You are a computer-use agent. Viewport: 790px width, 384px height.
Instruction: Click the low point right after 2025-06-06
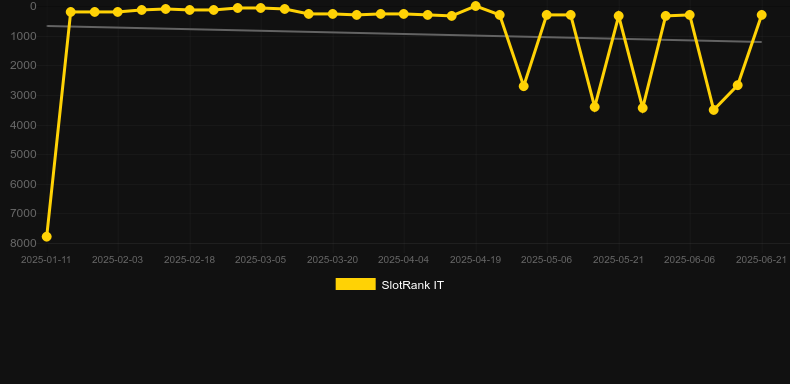713,109
